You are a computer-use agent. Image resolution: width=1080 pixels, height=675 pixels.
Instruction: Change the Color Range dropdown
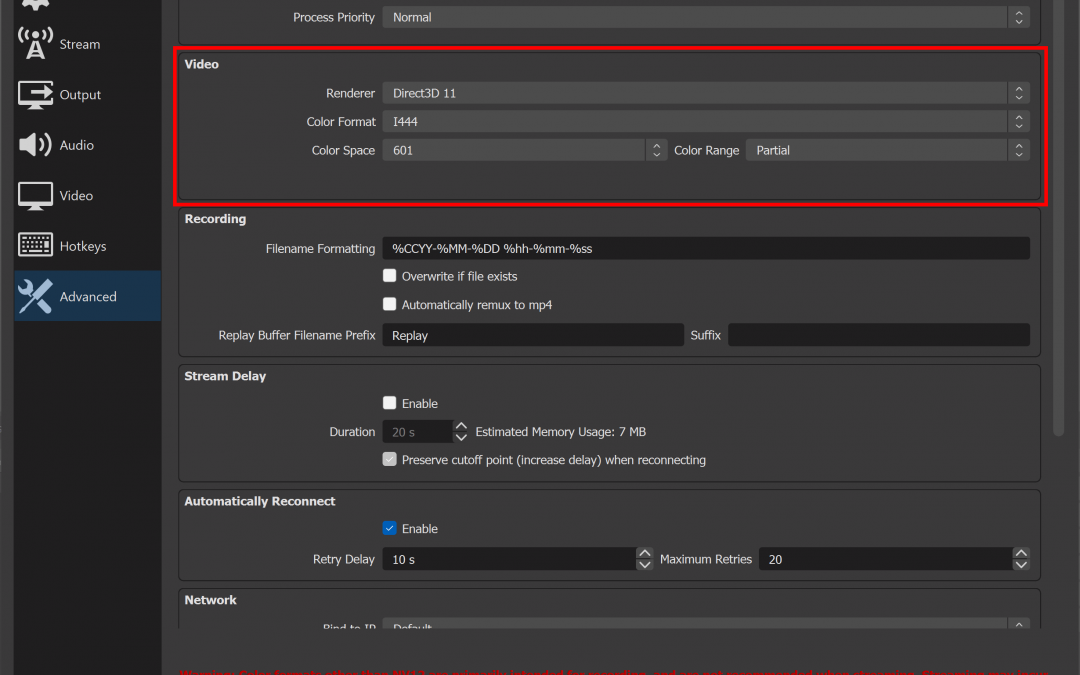tap(886, 150)
